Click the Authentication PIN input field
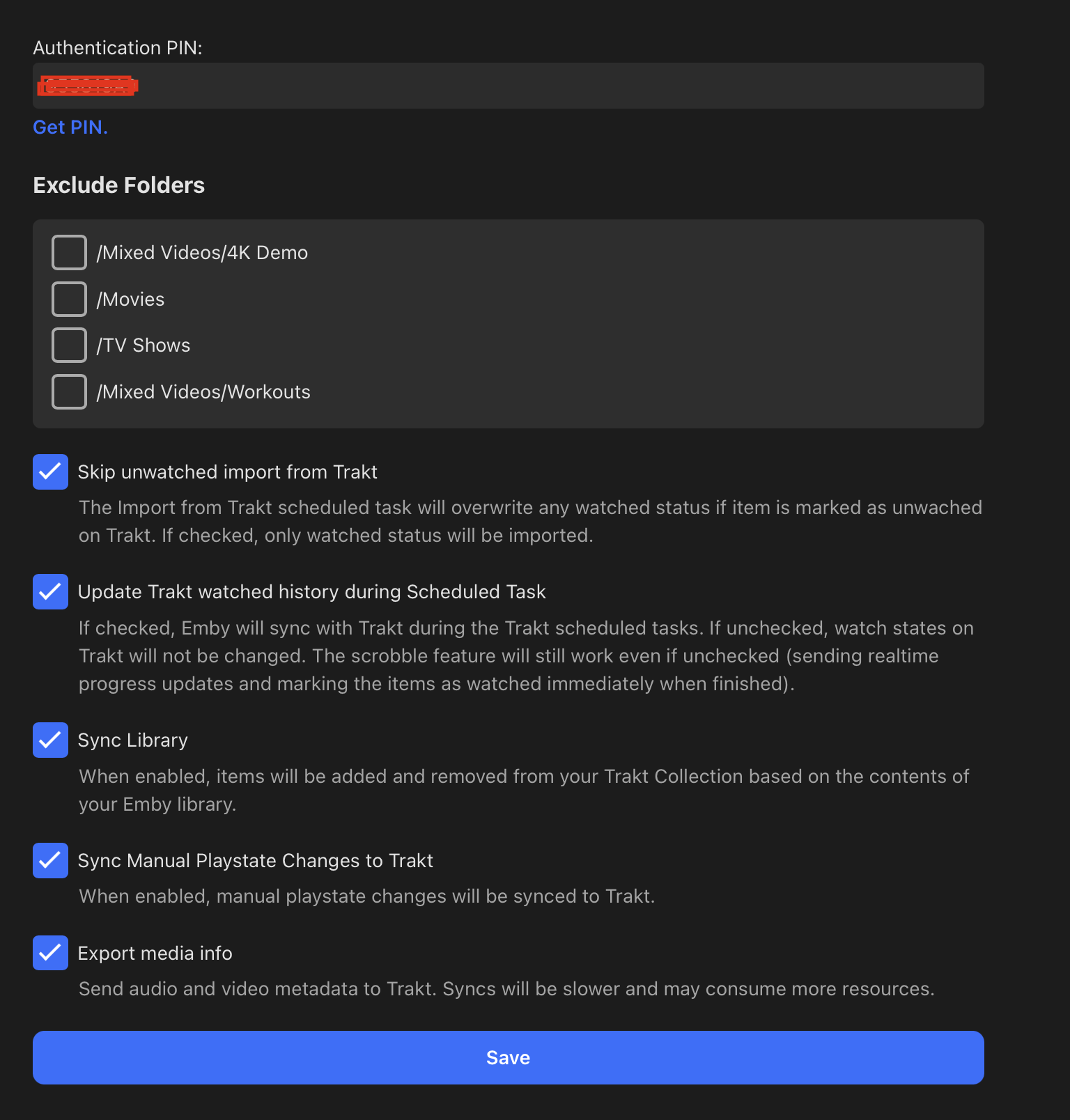1070x1120 pixels. (x=508, y=86)
